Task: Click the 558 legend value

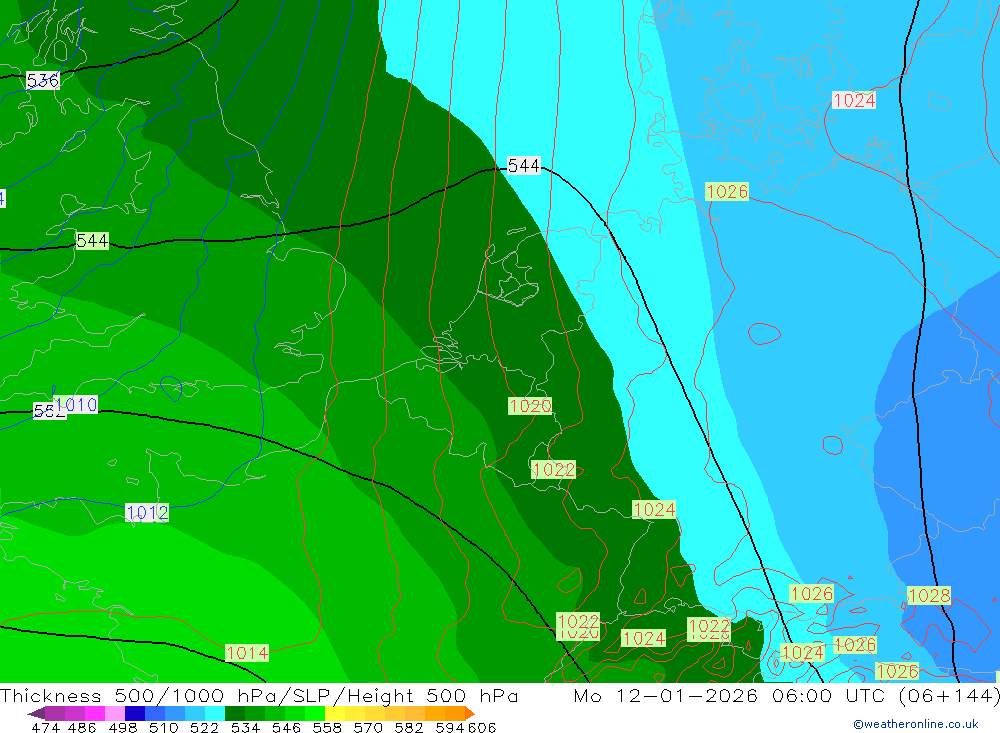Action: click(x=327, y=727)
